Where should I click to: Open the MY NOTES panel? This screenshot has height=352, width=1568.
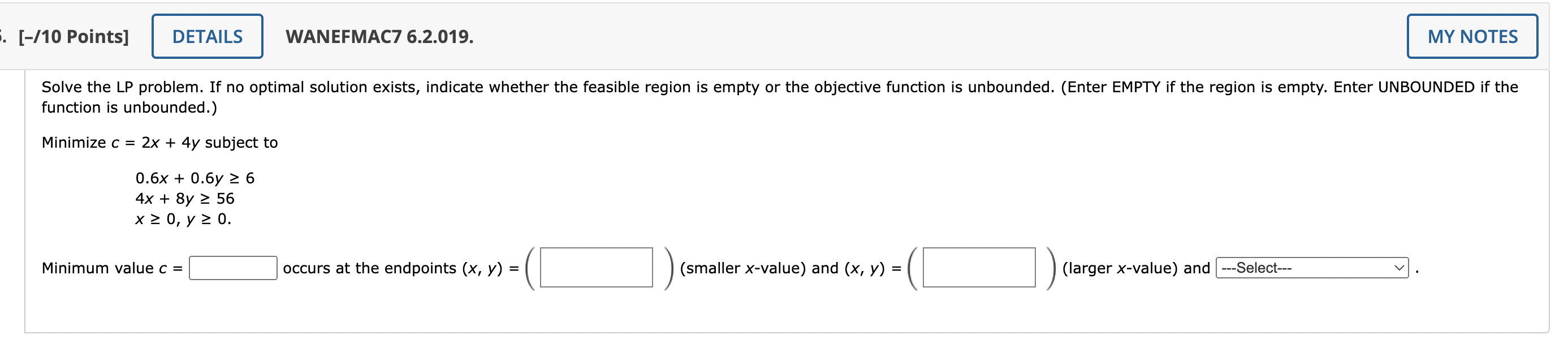[1472, 37]
